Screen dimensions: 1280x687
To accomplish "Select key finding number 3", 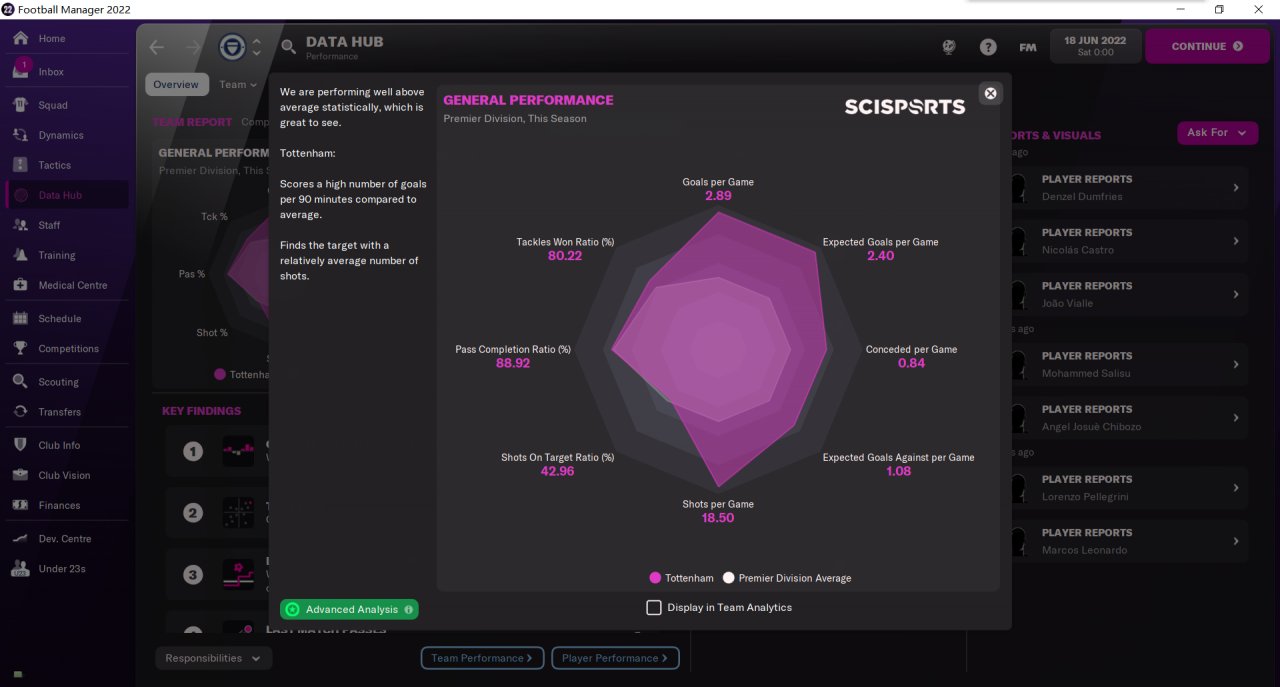I will (193, 575).
